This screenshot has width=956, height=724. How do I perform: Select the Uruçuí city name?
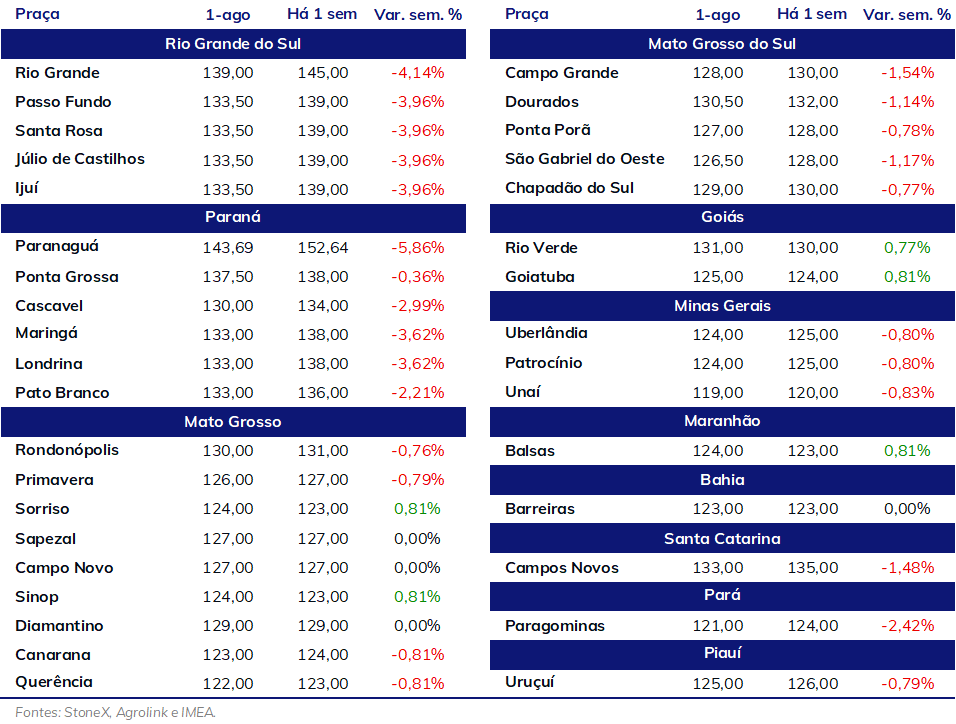click(529, 683)
